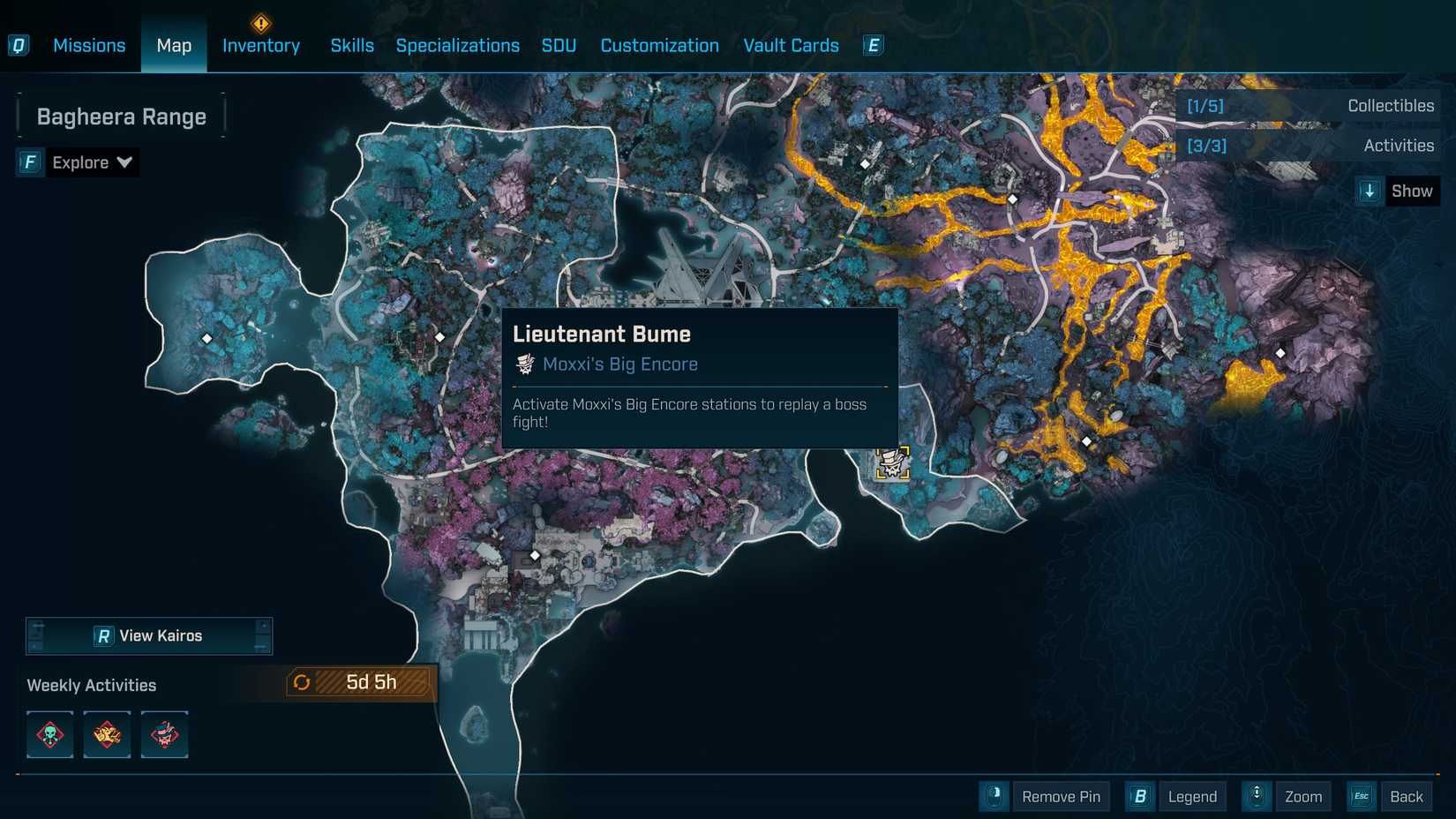Click the 'Activate Moxxi's Big Encore stations' description
The height and width of the screenshot is (819, 1456).
click(x=689, y=412)
